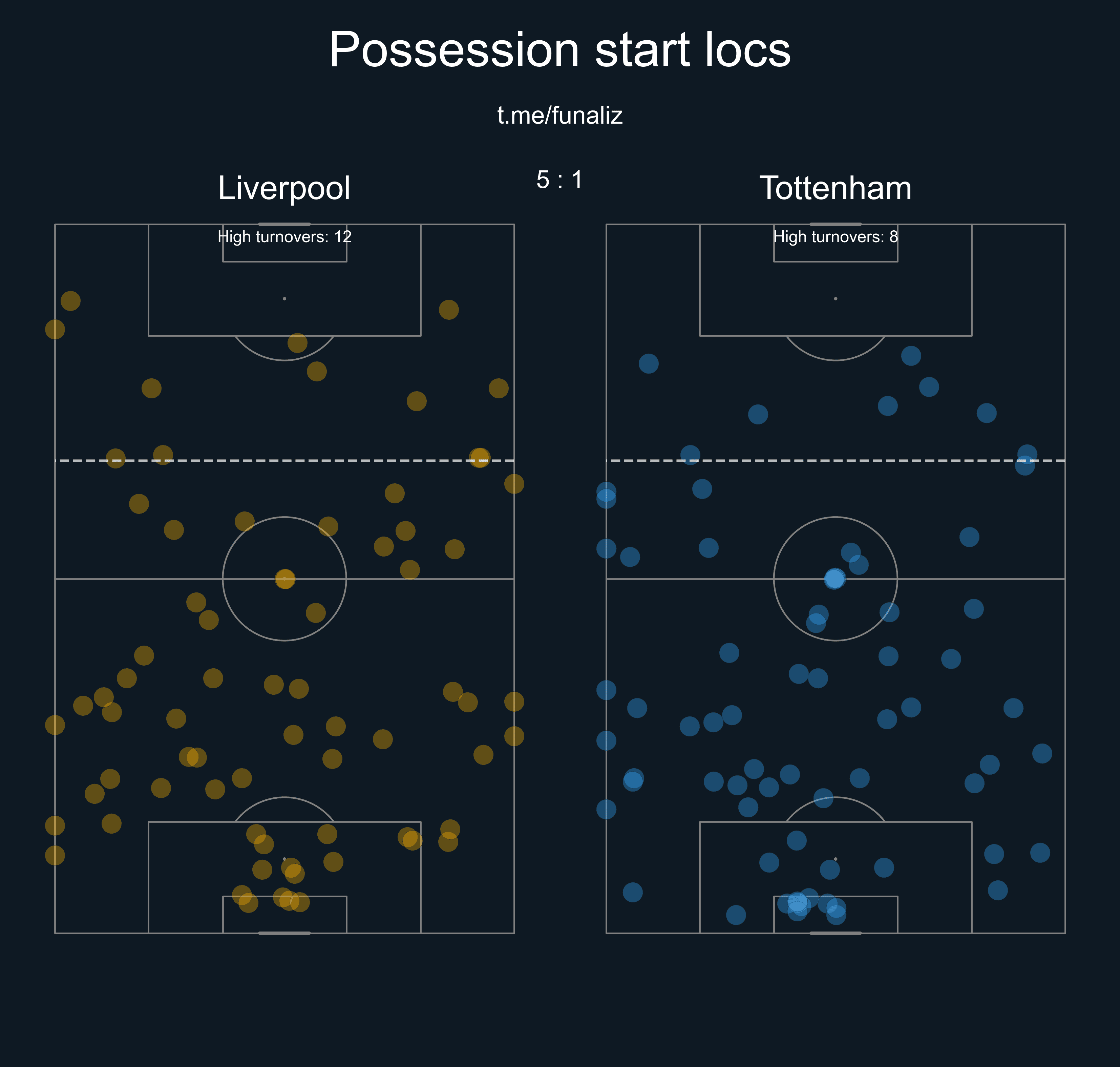Click the bottom penalty spot on Tottenham's pitch

click(x=835, y=859)
